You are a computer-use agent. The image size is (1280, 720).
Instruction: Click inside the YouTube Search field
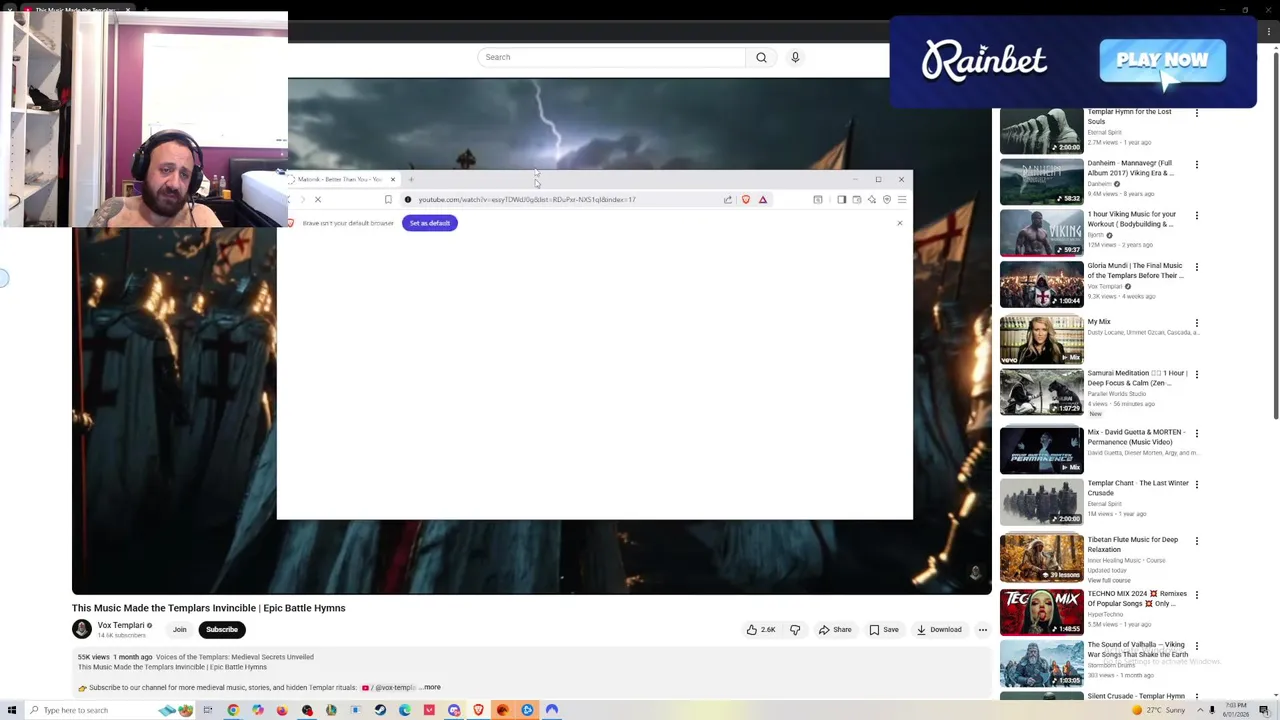tap(612, 57)
